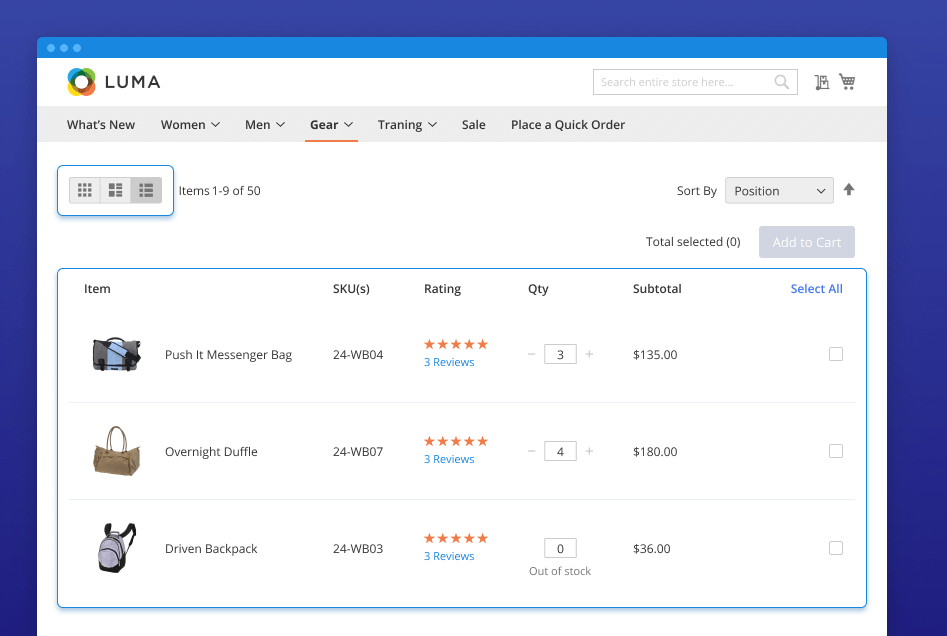Open the shopping cart icon
Image resolution: width=947 pixels, height=636 pixels.
click(847, 82)
